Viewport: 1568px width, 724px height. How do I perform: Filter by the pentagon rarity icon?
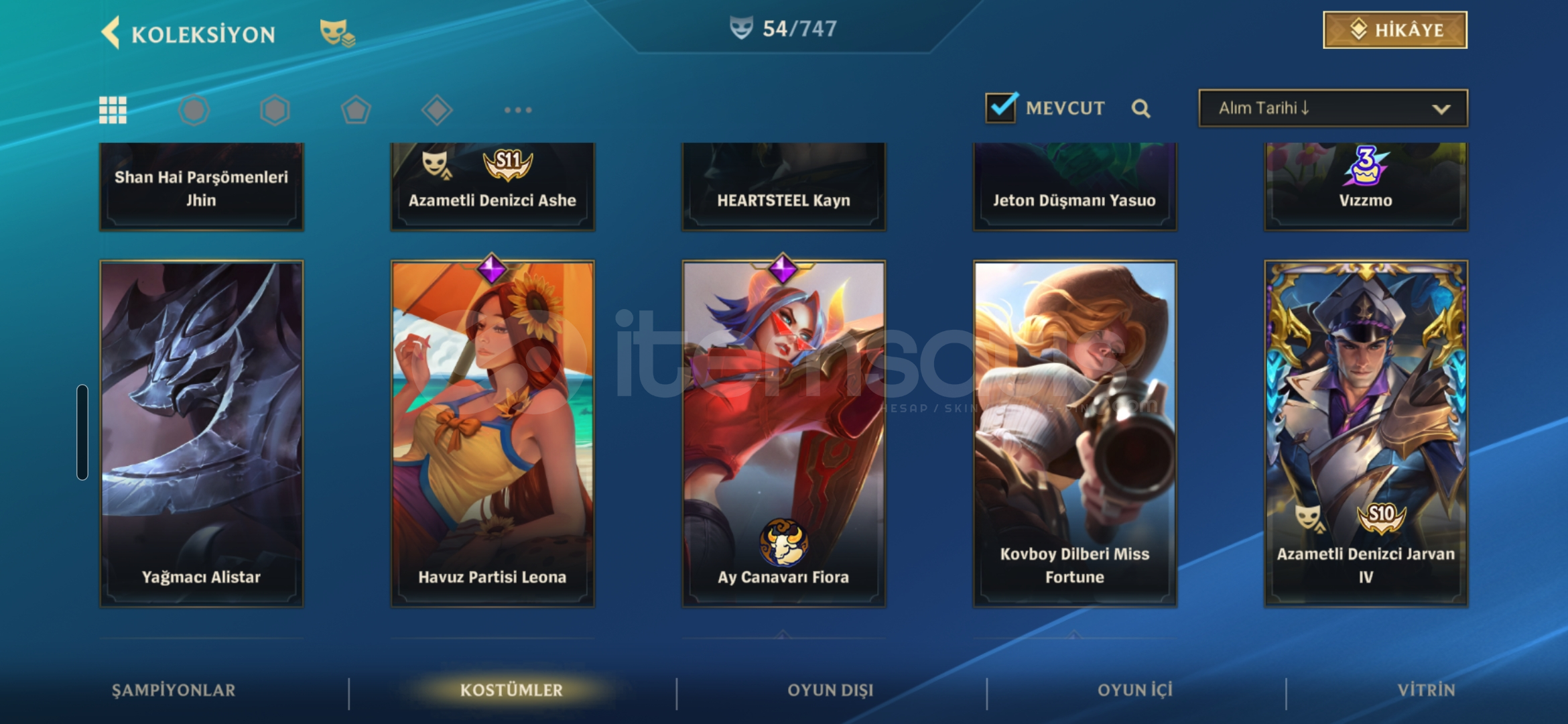point(356,110)
